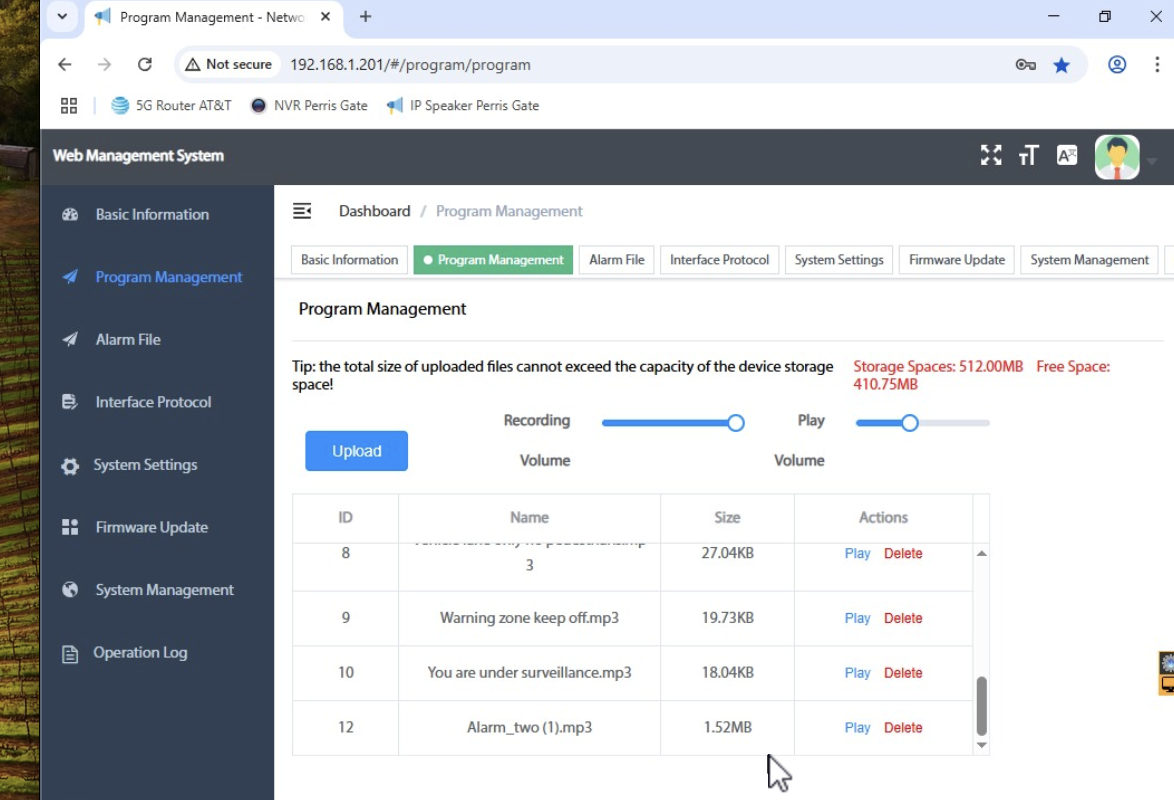Click the System Settings gear icon
This screenshot has width=1174, height=800.
(x=70, y=465)
